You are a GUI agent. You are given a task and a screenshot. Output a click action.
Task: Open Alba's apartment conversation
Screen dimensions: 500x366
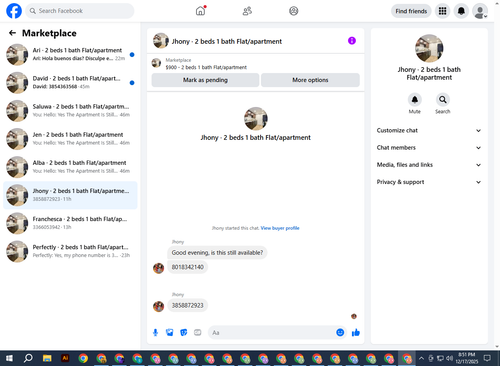tap(70, 167)
